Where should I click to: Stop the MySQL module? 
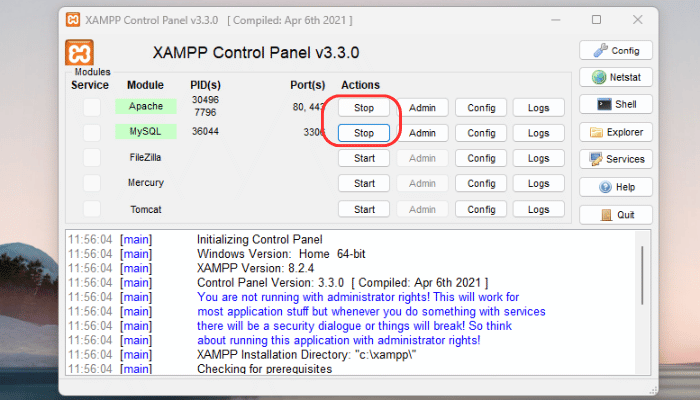364,133
